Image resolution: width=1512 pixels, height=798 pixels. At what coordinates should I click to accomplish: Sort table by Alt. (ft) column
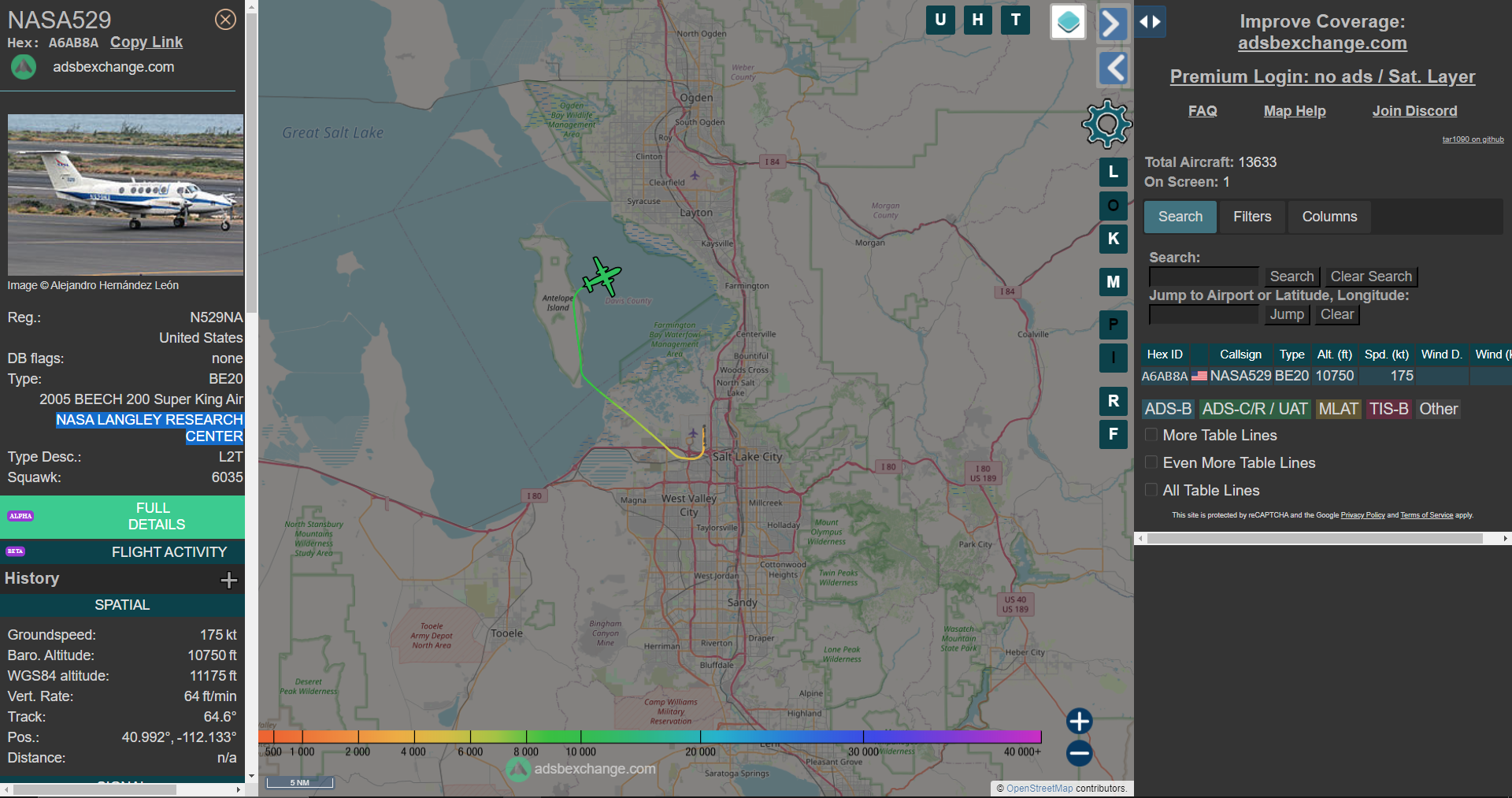click(1334, 354)
